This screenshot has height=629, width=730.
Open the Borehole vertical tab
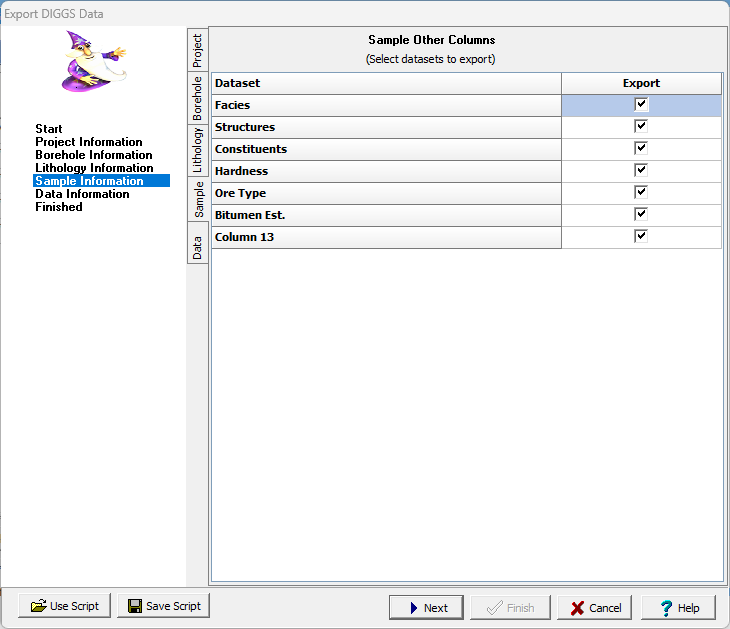coord(198,98)
